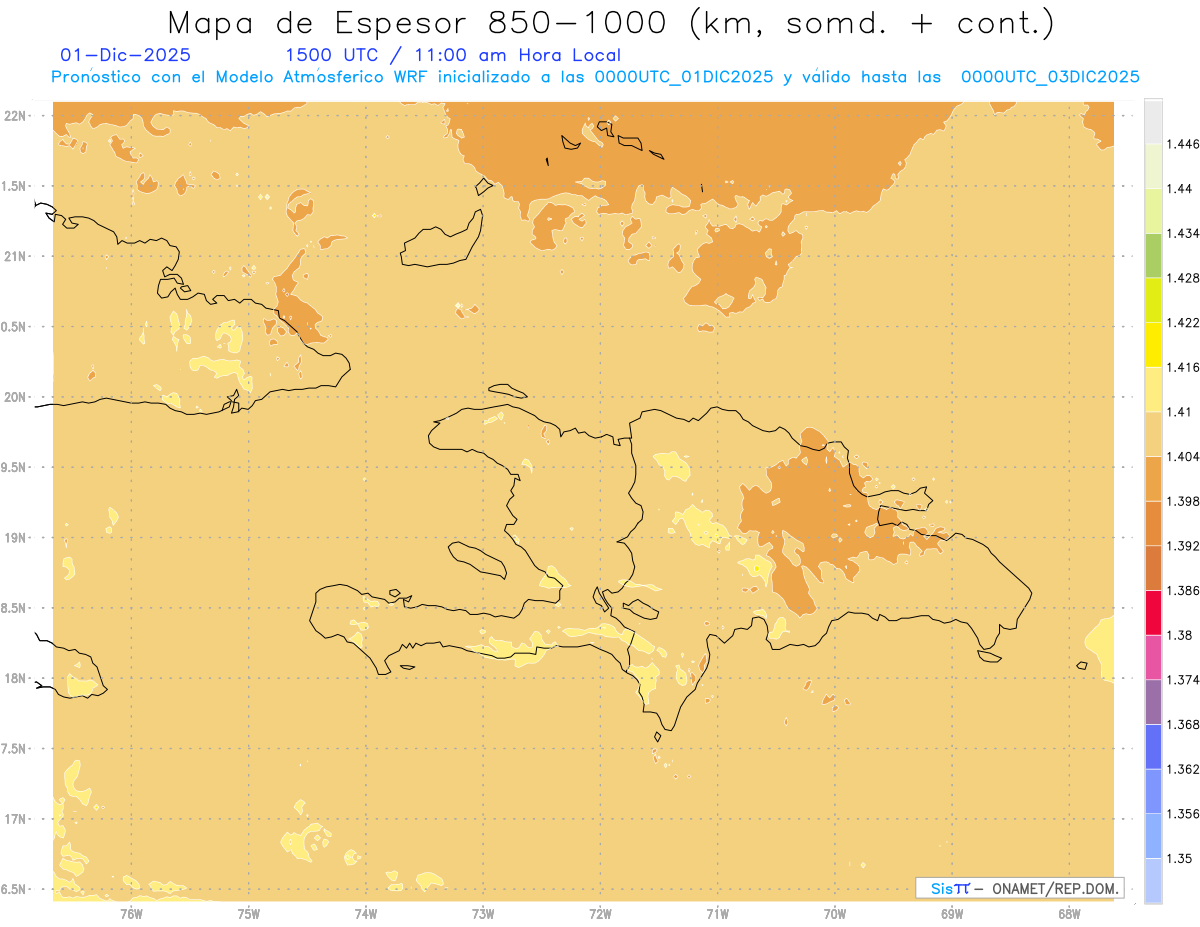This screenshot has width=1200, height=927.
Task: Select the colorbar value '1.398'
Action: 1183,501
